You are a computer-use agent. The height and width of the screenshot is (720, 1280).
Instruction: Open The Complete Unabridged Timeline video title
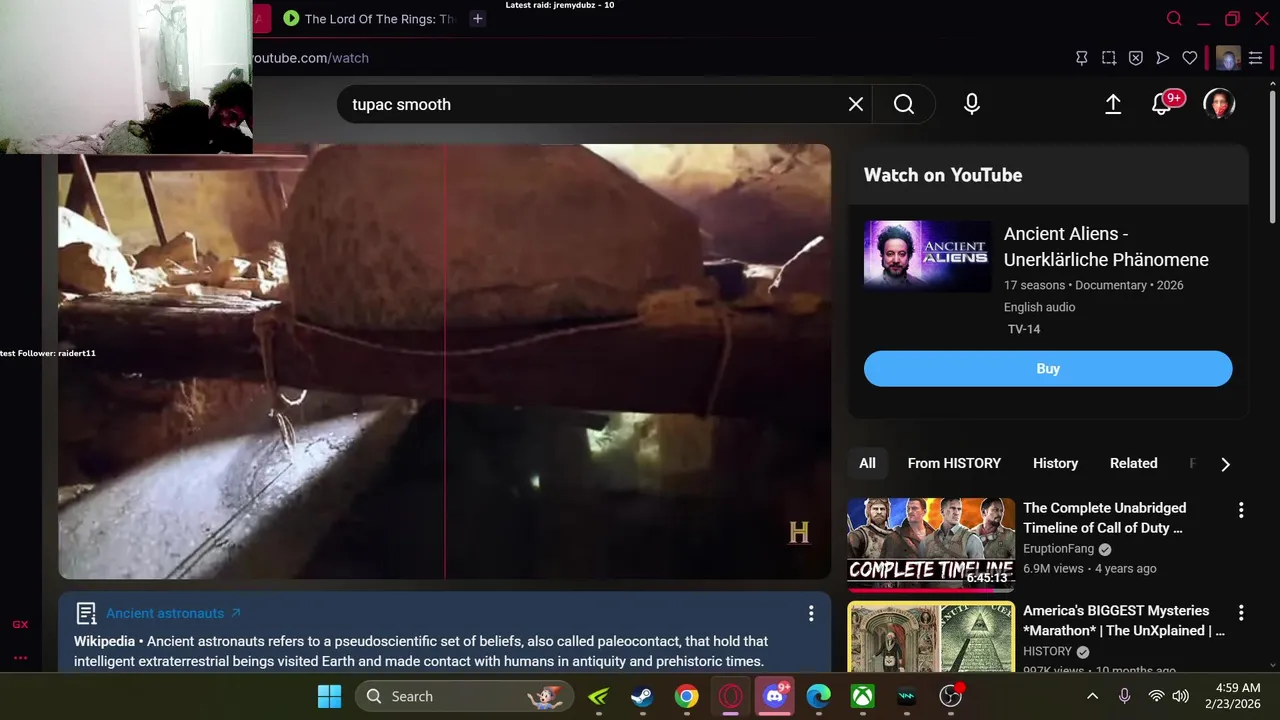1104,518
